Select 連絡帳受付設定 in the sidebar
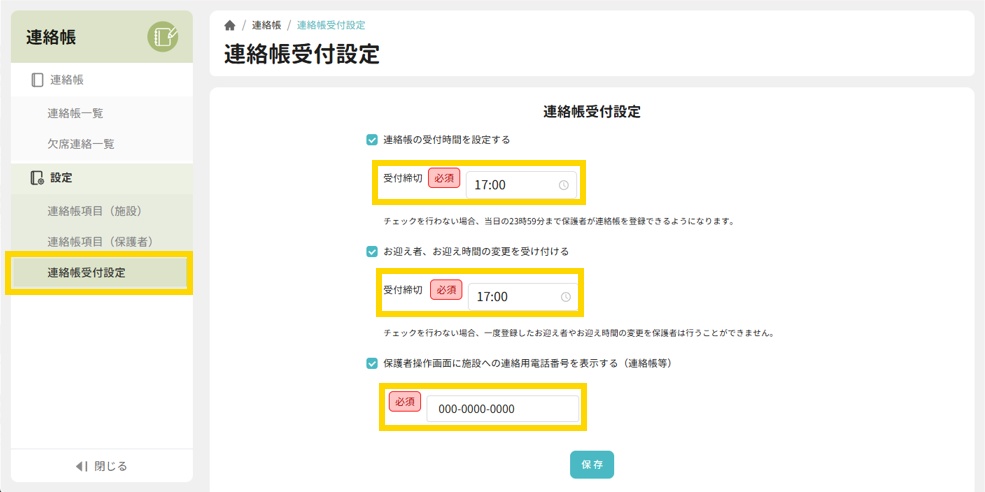Viewport: 985px width, 492px height. click(x=86, y=272)
